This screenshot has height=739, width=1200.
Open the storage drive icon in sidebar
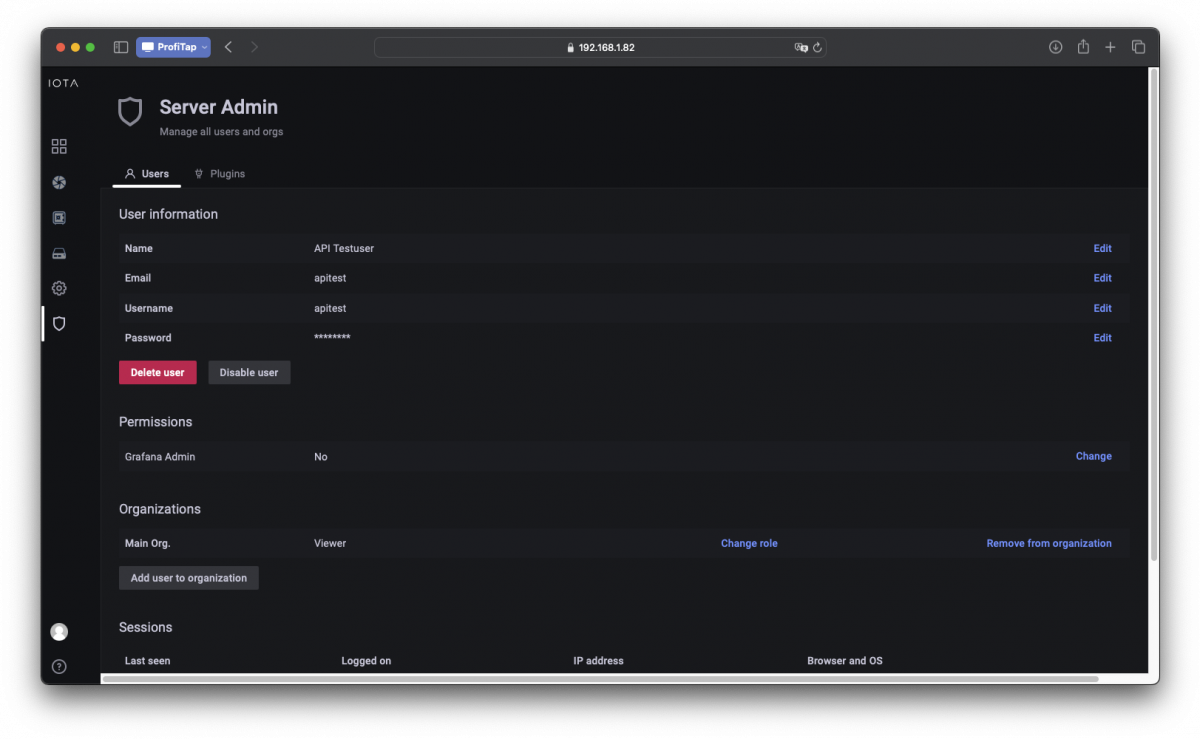59,253
